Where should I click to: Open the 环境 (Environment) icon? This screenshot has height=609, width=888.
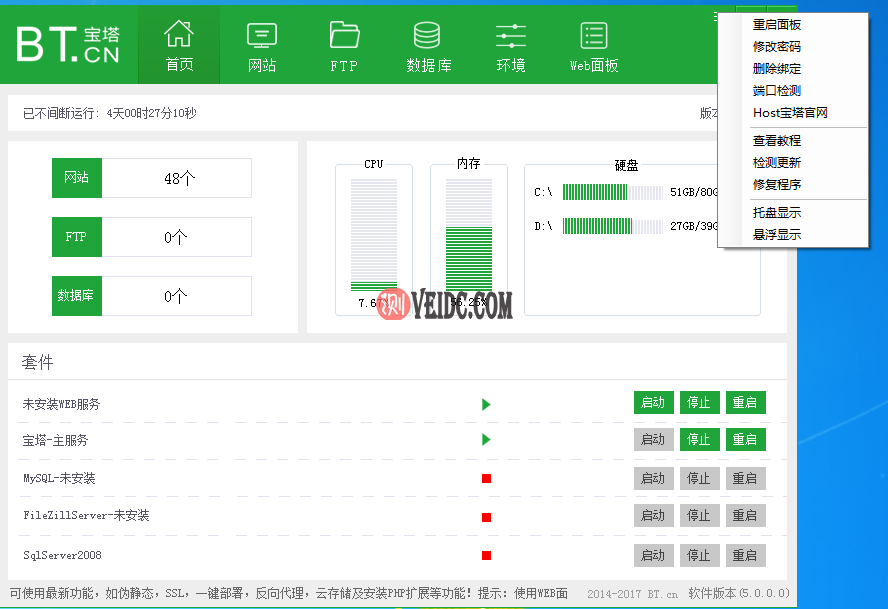click(510, 44)
